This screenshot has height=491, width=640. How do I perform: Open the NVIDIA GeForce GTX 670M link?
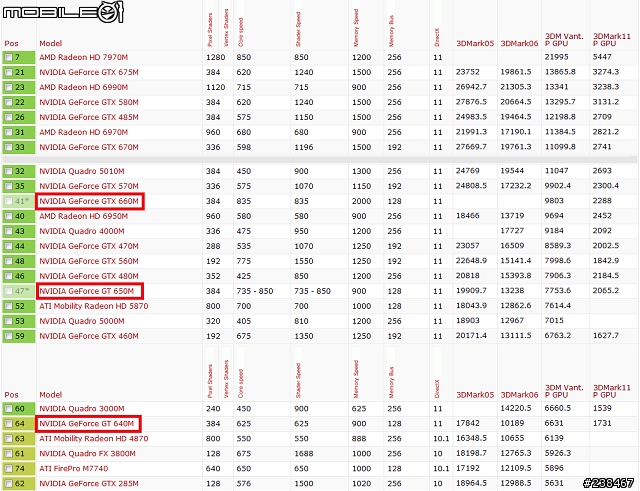[89, 147]
